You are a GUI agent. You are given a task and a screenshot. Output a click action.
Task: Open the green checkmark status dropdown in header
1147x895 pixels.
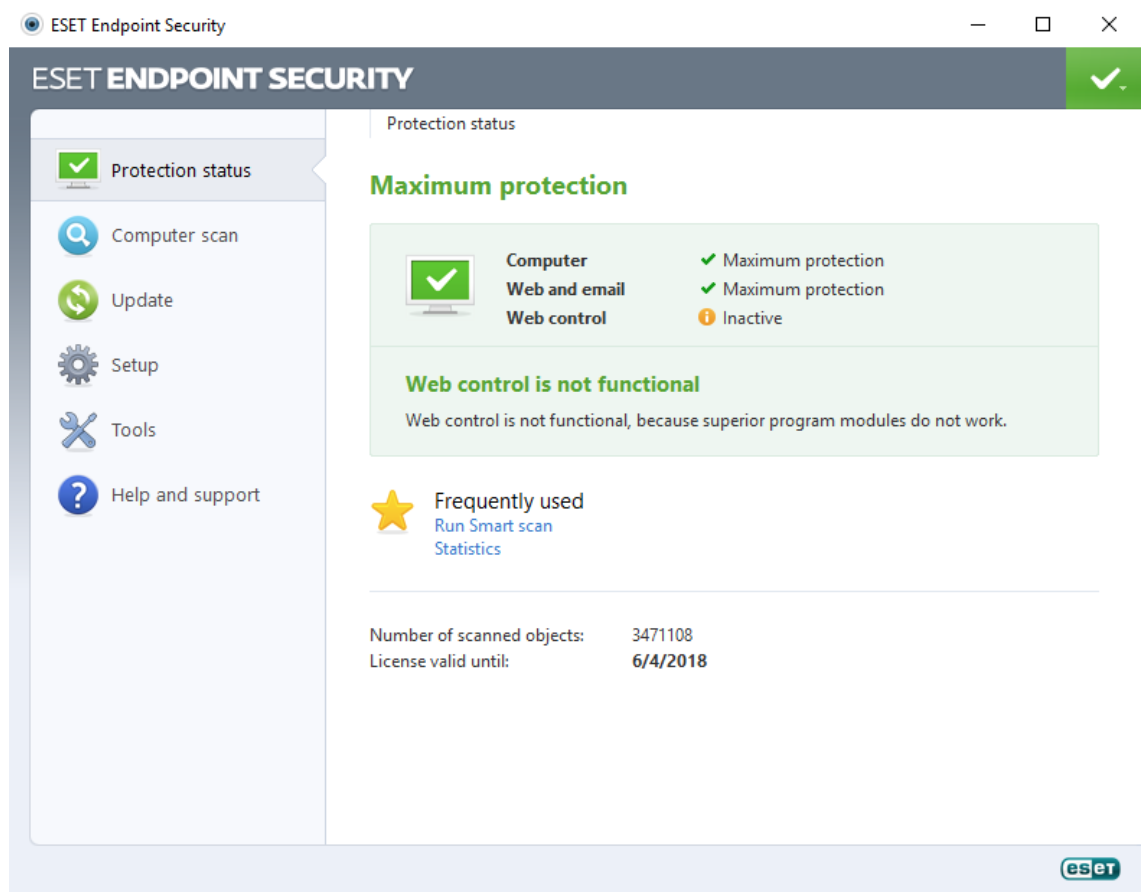(1103, 78)
